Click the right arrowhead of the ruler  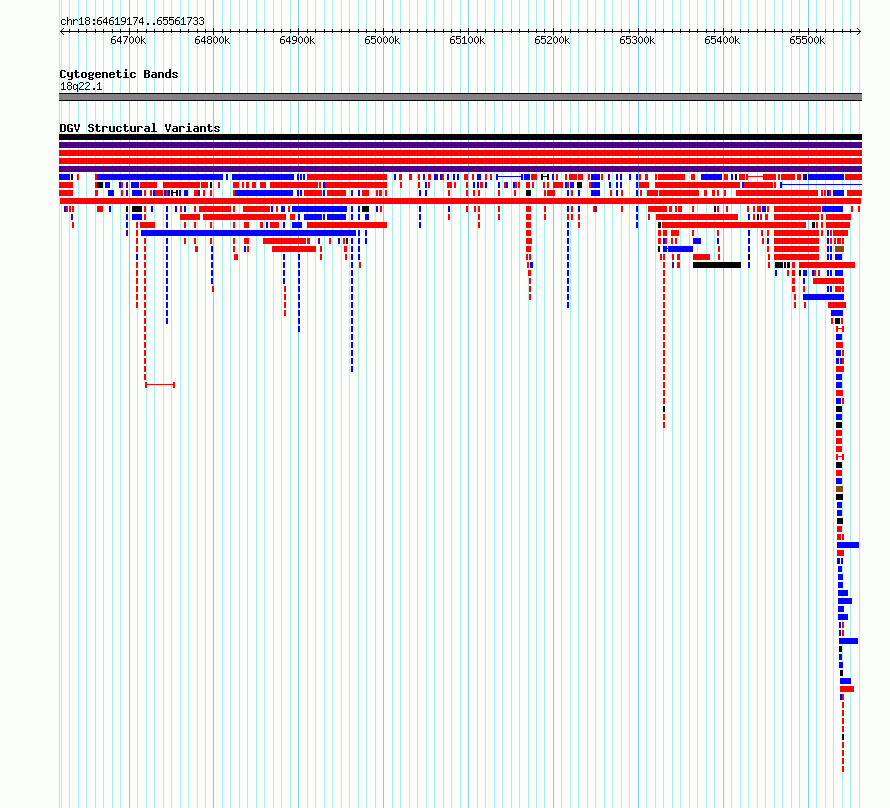tap(859, 31)
